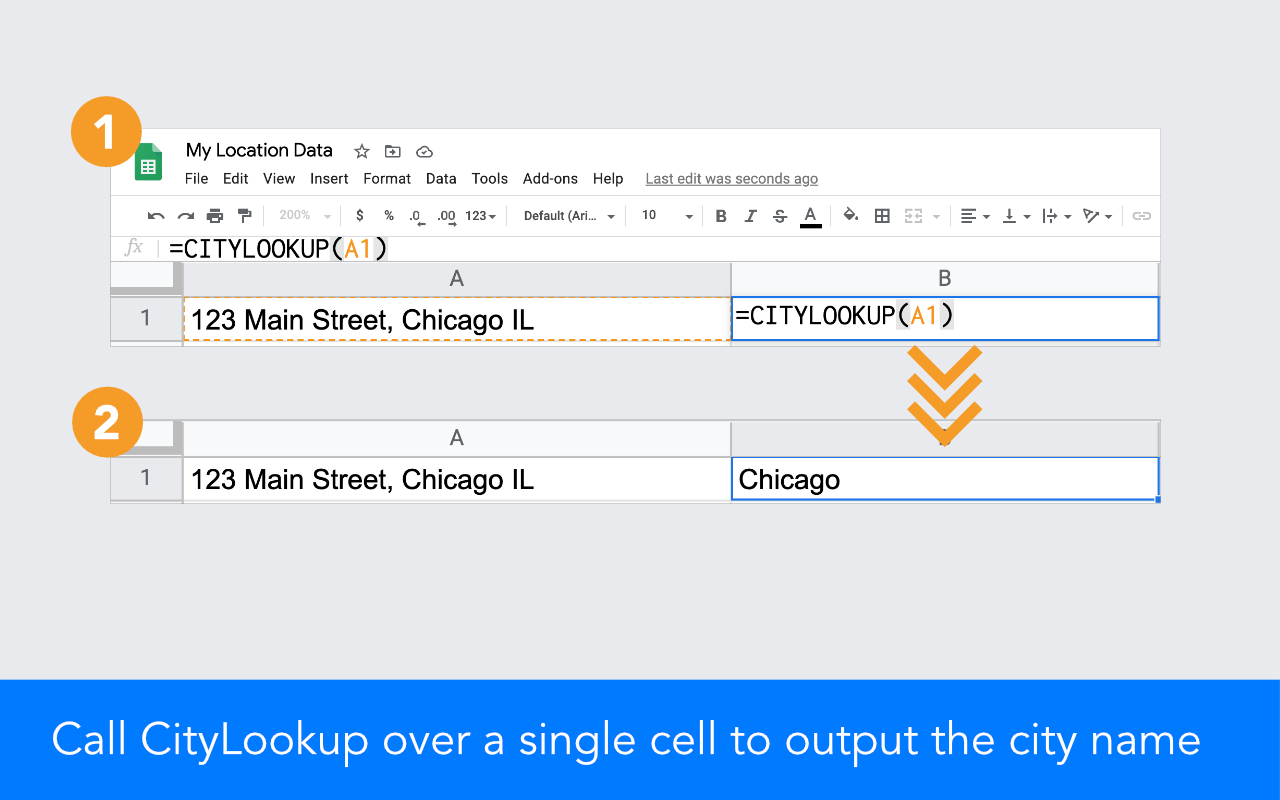Expand the Default (Arial) font dropdown
Screen dimensions: 1280x800
point(567,215)
